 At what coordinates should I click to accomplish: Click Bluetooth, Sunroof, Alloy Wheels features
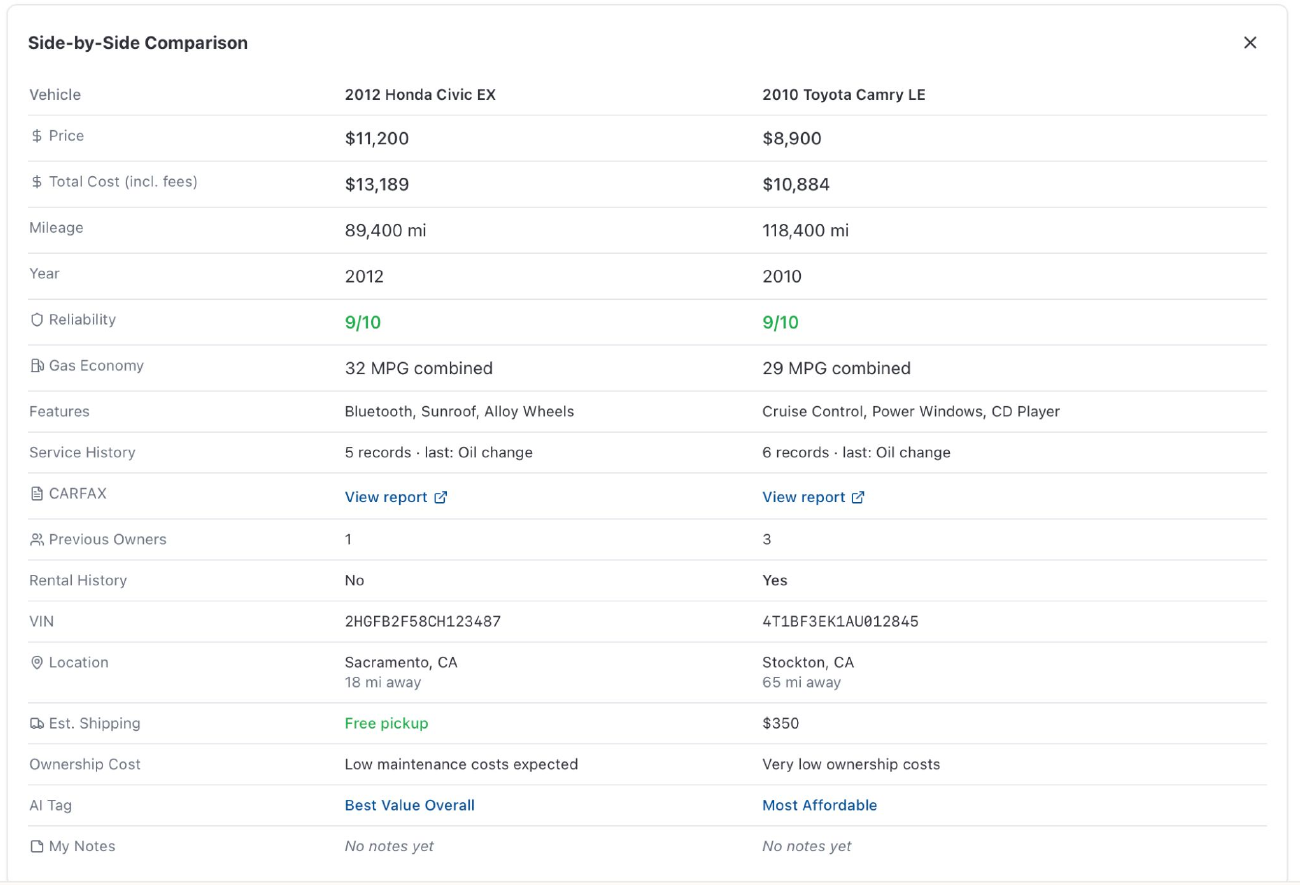tap(460, 411)
